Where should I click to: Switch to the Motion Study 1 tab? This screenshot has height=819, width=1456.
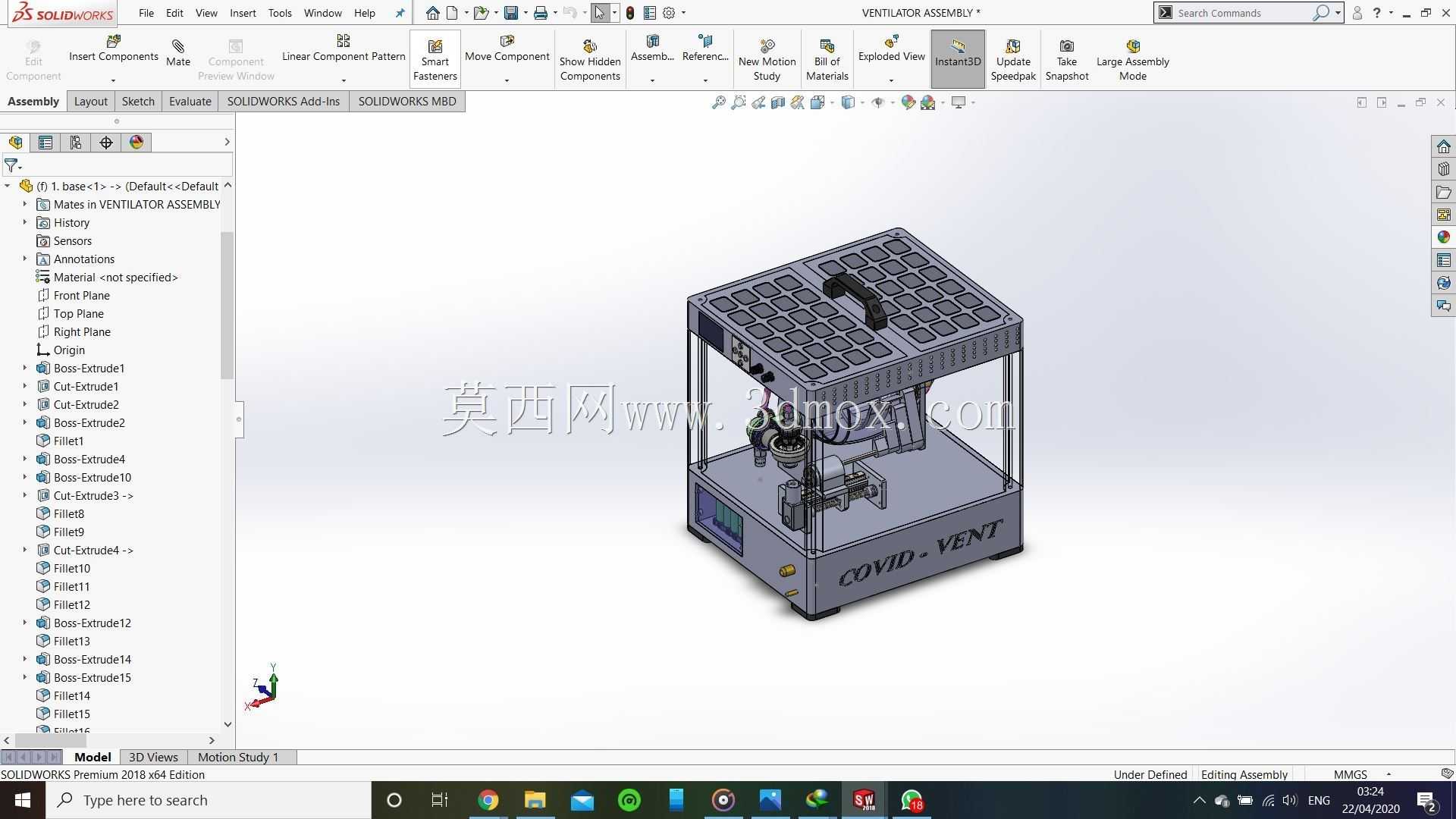tap(238, 757)
